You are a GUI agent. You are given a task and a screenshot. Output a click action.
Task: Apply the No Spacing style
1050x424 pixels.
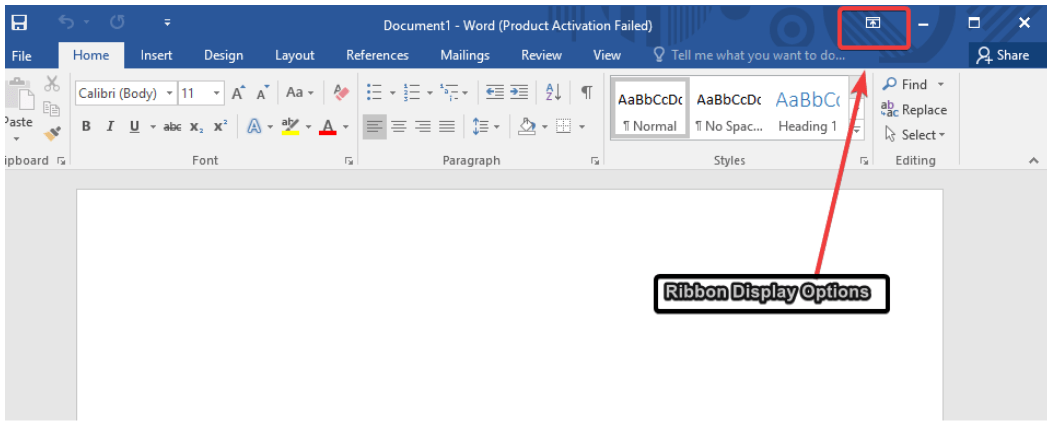(x=729, y=109)
